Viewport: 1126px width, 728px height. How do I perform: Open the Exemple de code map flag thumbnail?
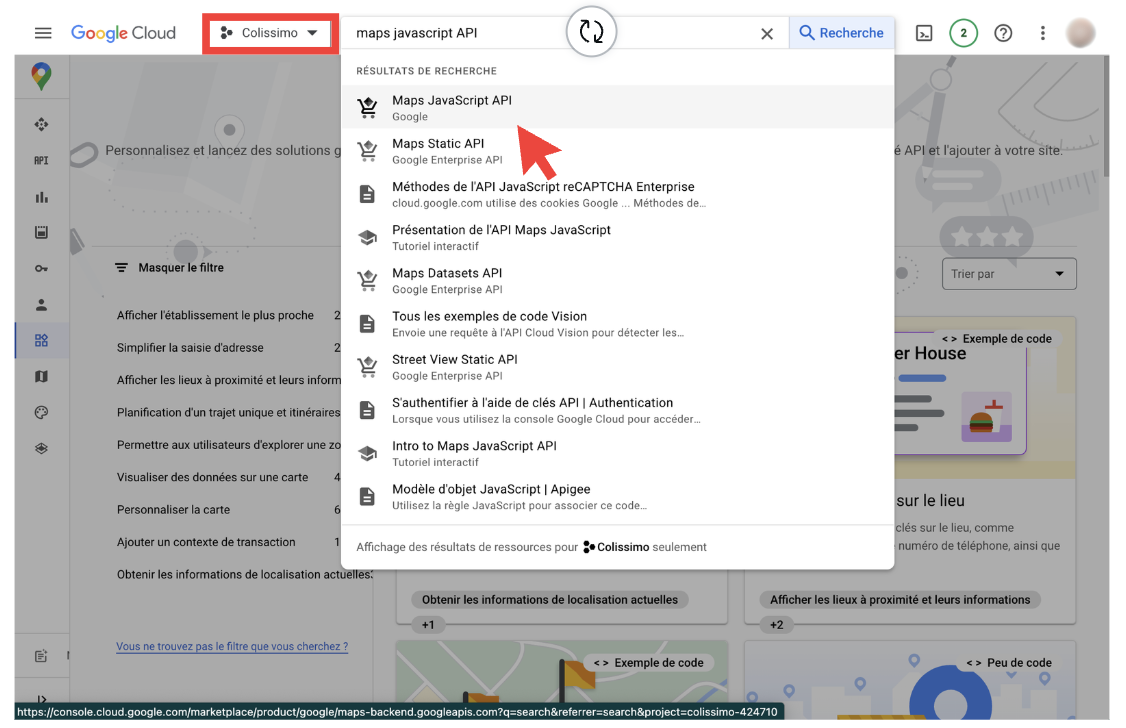point(562,680)
